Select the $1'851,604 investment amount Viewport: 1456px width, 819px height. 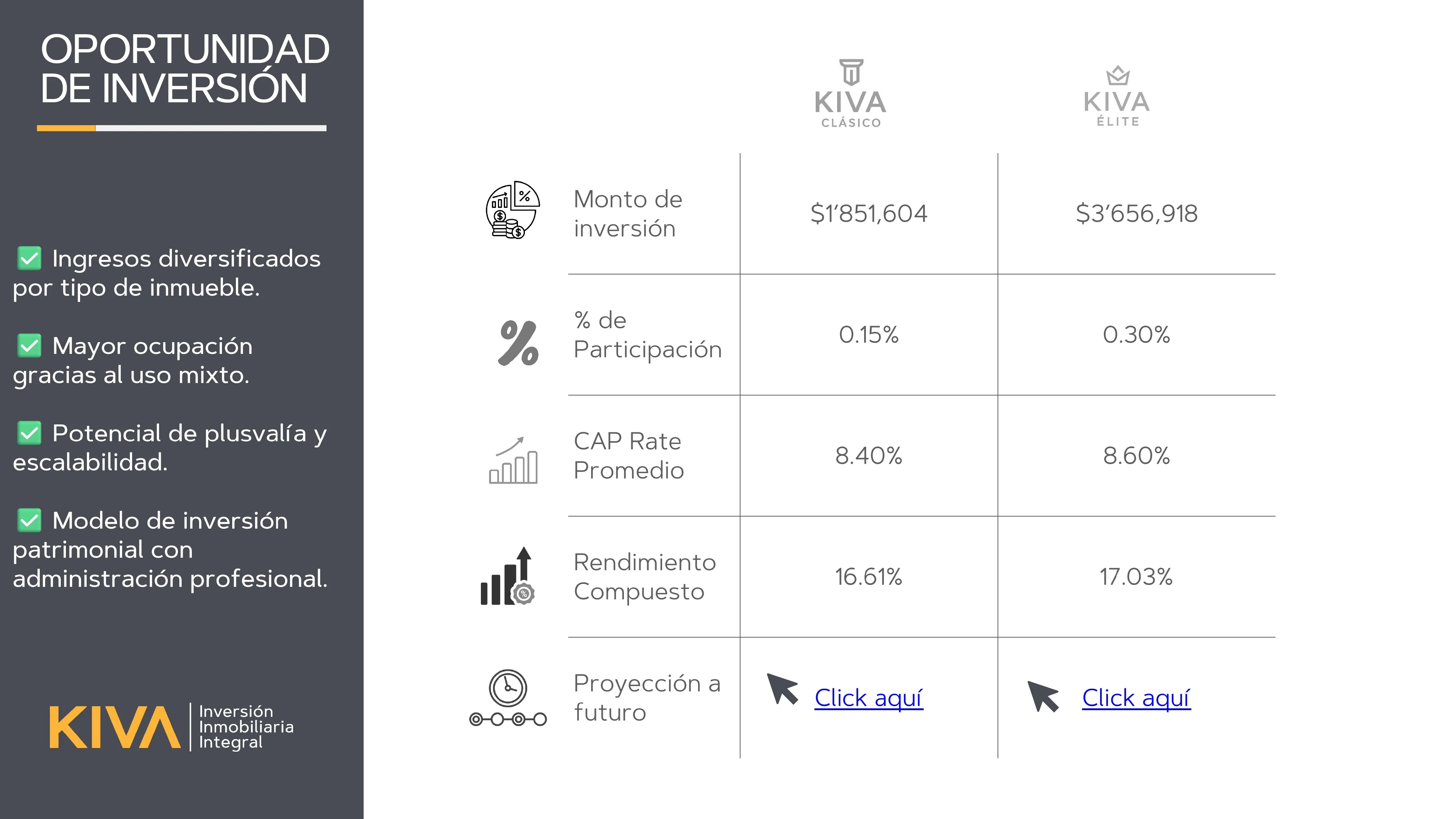[869, 214]
